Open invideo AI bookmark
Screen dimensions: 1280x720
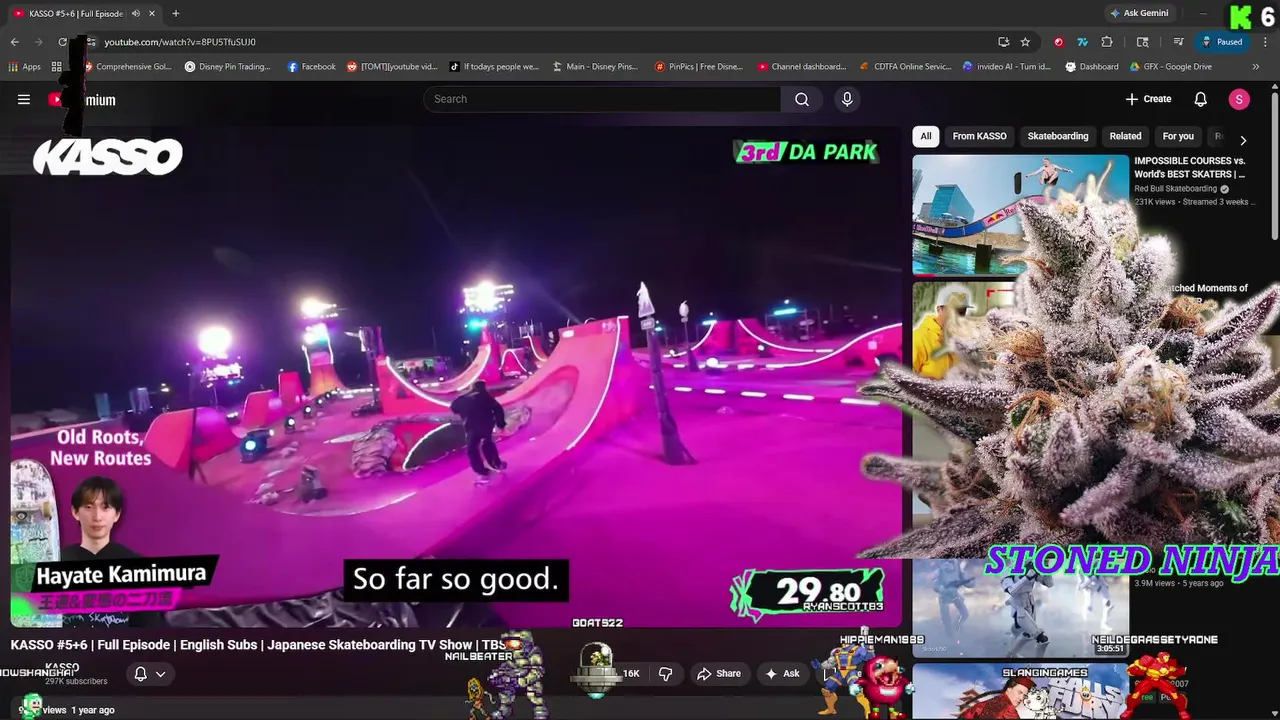(x=1006, y=67)
